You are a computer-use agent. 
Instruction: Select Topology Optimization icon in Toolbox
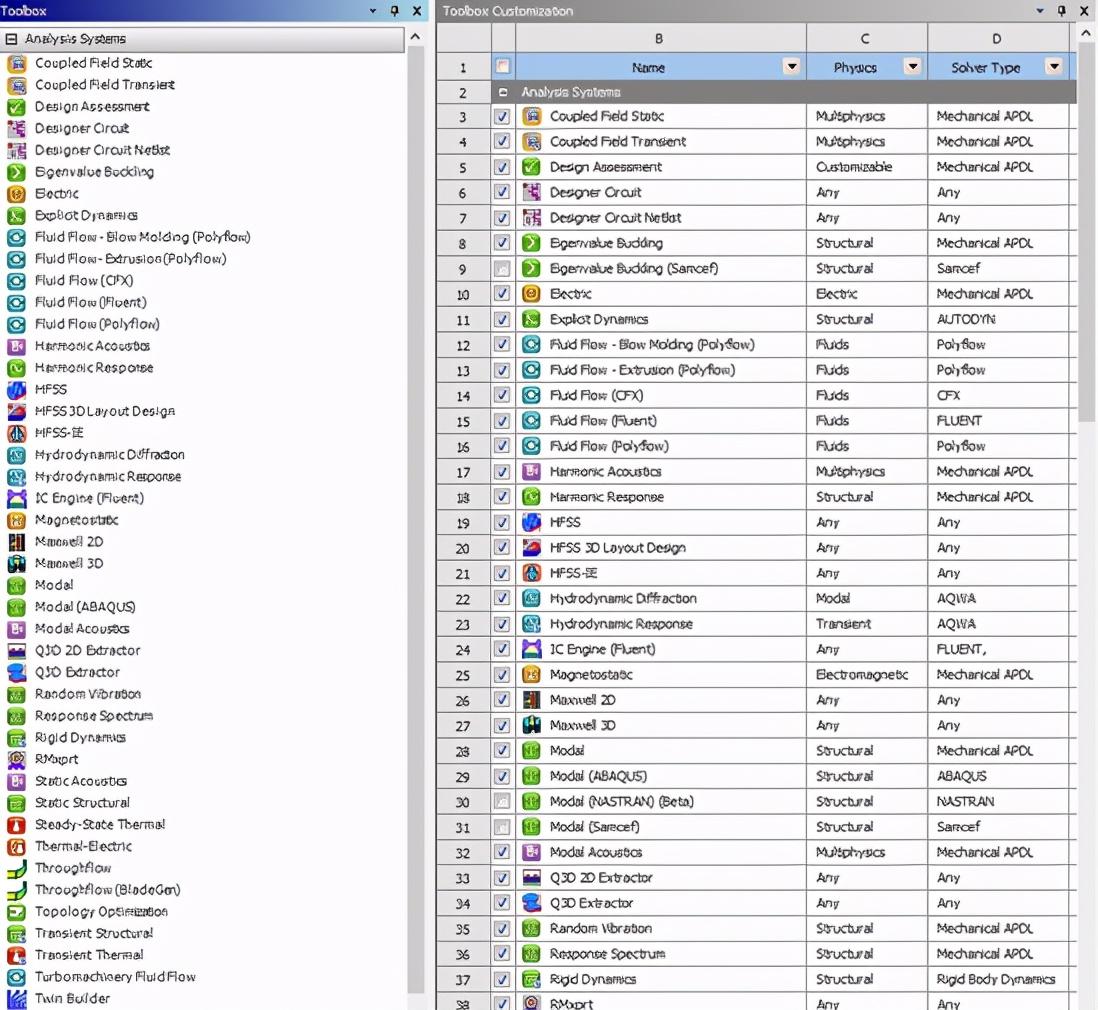pyautogui.click(x=16, y=912)
